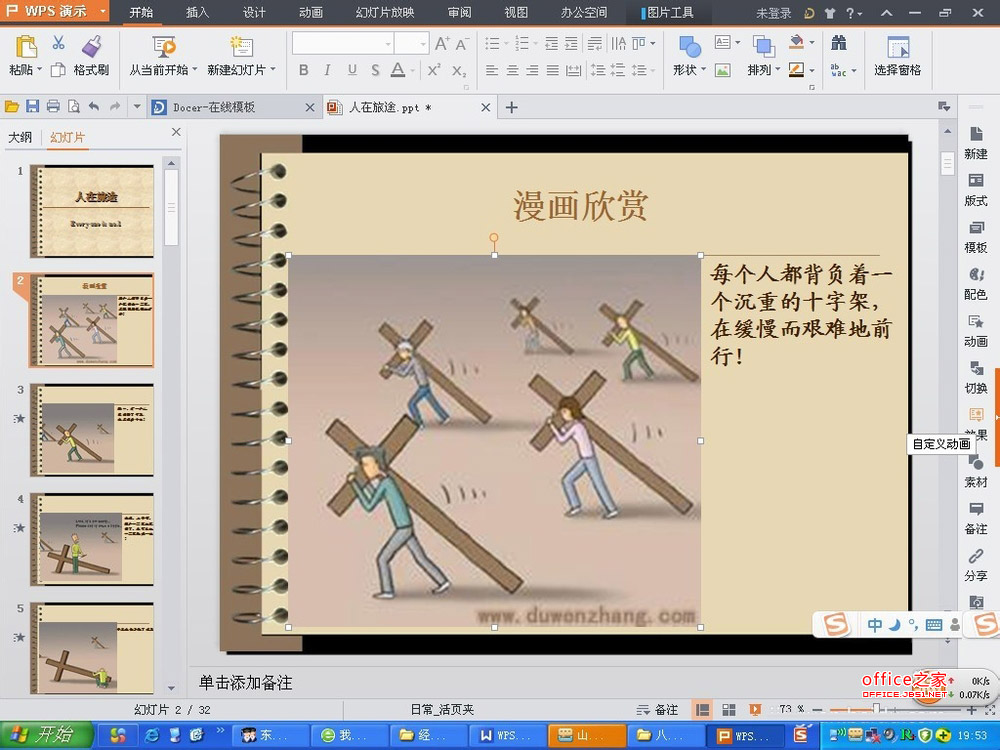Toggle Italic formatting
The width and height of the screenshot is (1000, 750).
(328, 70)
